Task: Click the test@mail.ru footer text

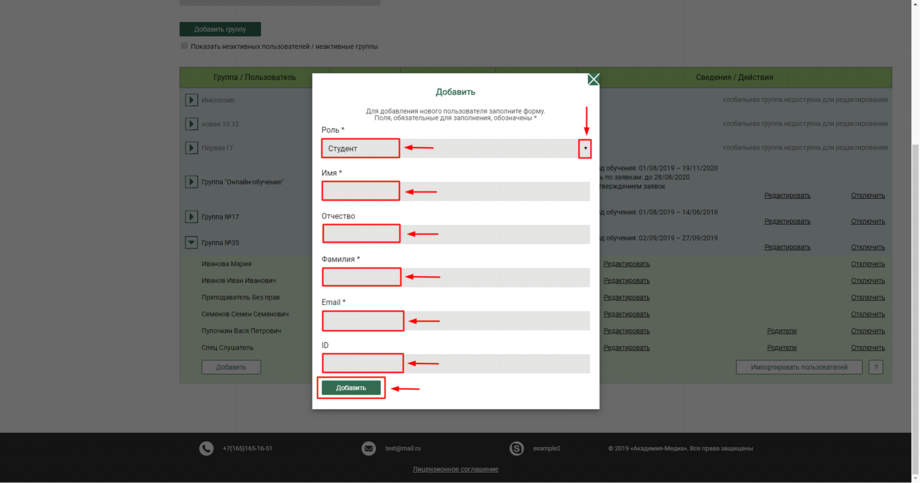Action: (x=402, y=448)
